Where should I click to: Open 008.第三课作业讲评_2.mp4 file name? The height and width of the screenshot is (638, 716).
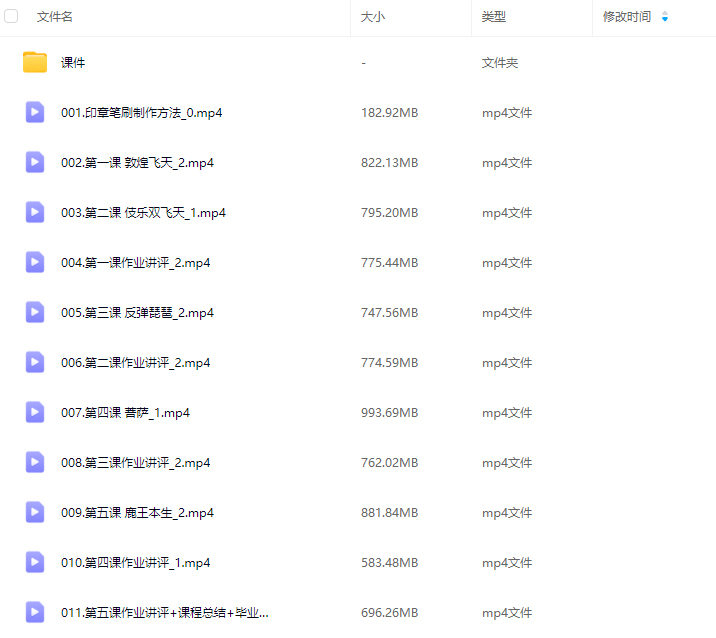coord(135,463)
